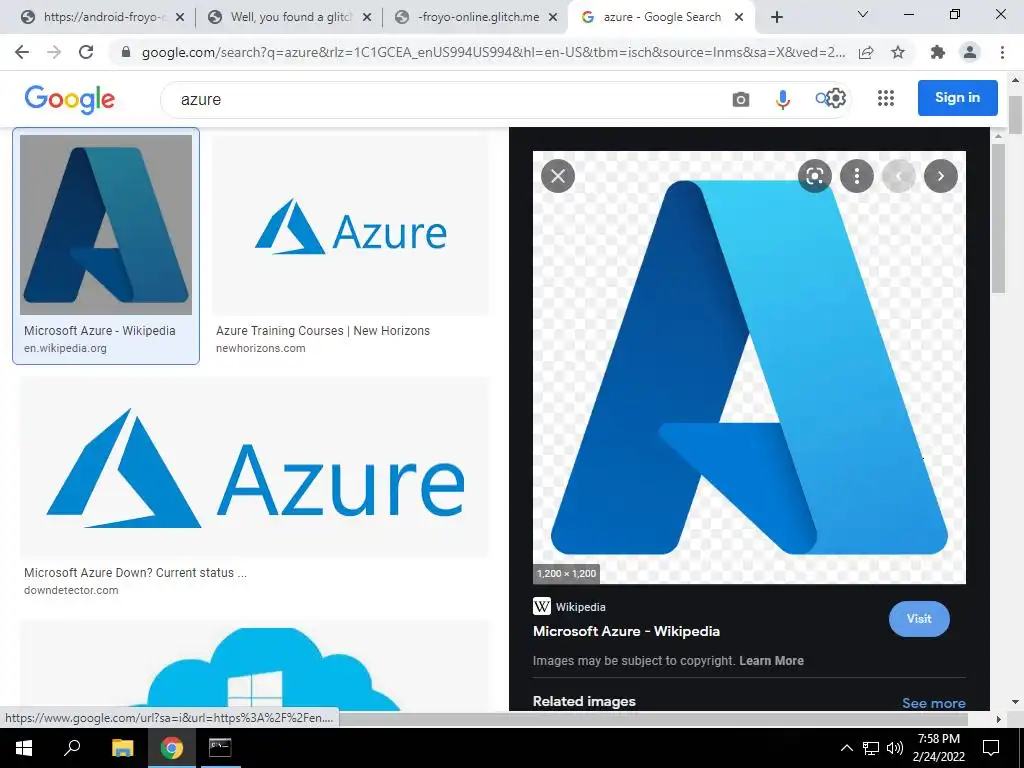Viewport: 1024px width, 768px height.
Task: Open Google apps grid
Action: (x=886, y=98)
